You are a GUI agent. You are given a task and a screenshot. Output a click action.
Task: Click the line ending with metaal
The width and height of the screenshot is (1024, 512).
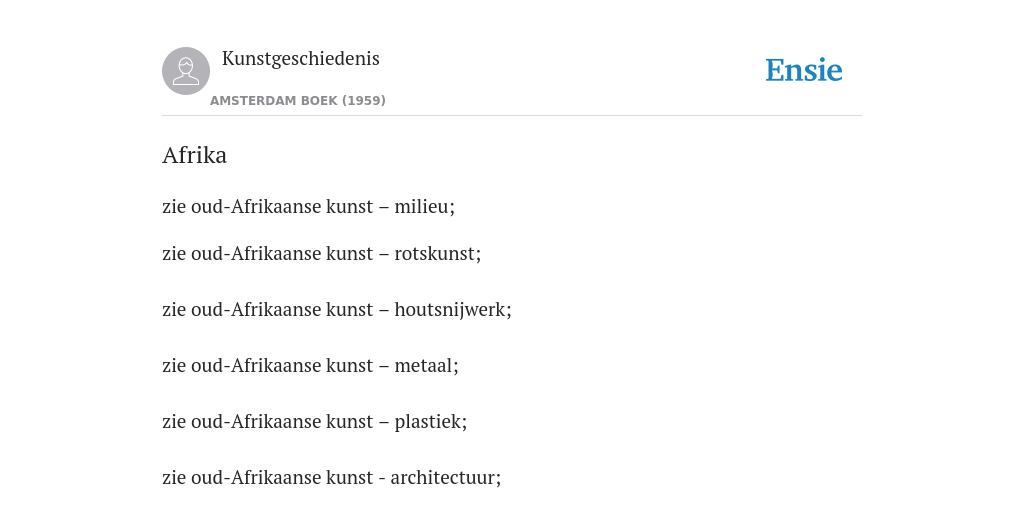(310, 366)
